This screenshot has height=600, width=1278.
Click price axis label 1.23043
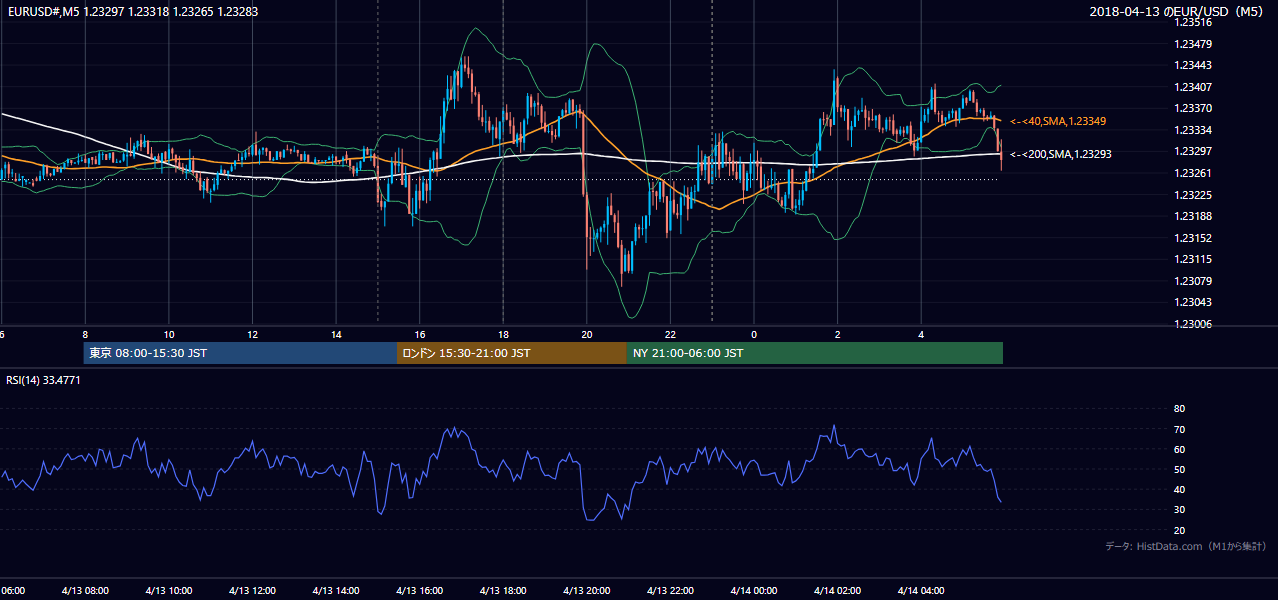click(x=1193, y=303)
